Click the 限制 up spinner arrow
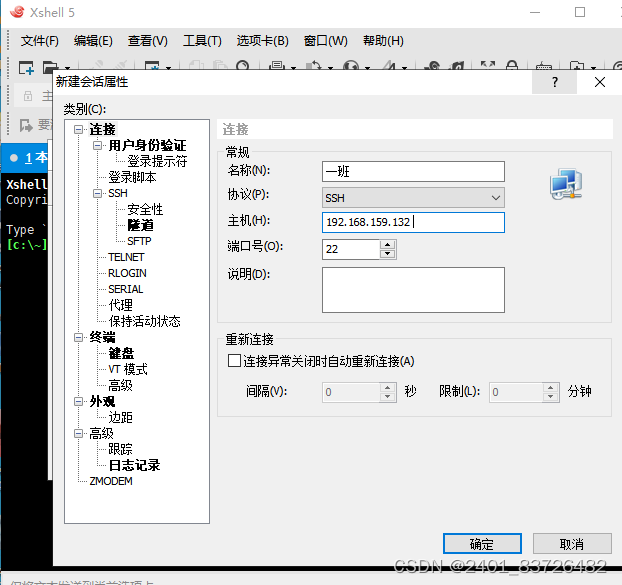The height and width of the screenshot is (585, 622). (551, 387)
